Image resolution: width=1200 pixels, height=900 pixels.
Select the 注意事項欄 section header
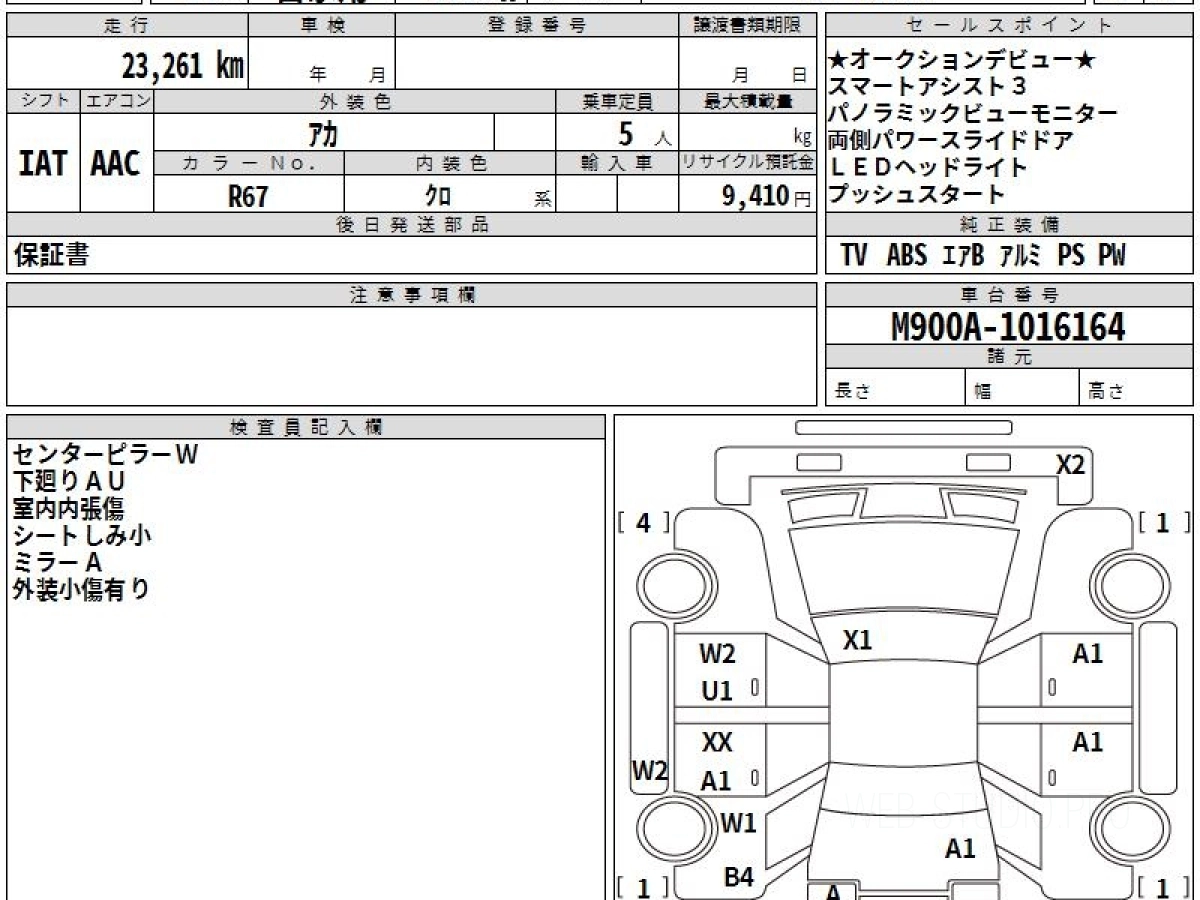412,295
